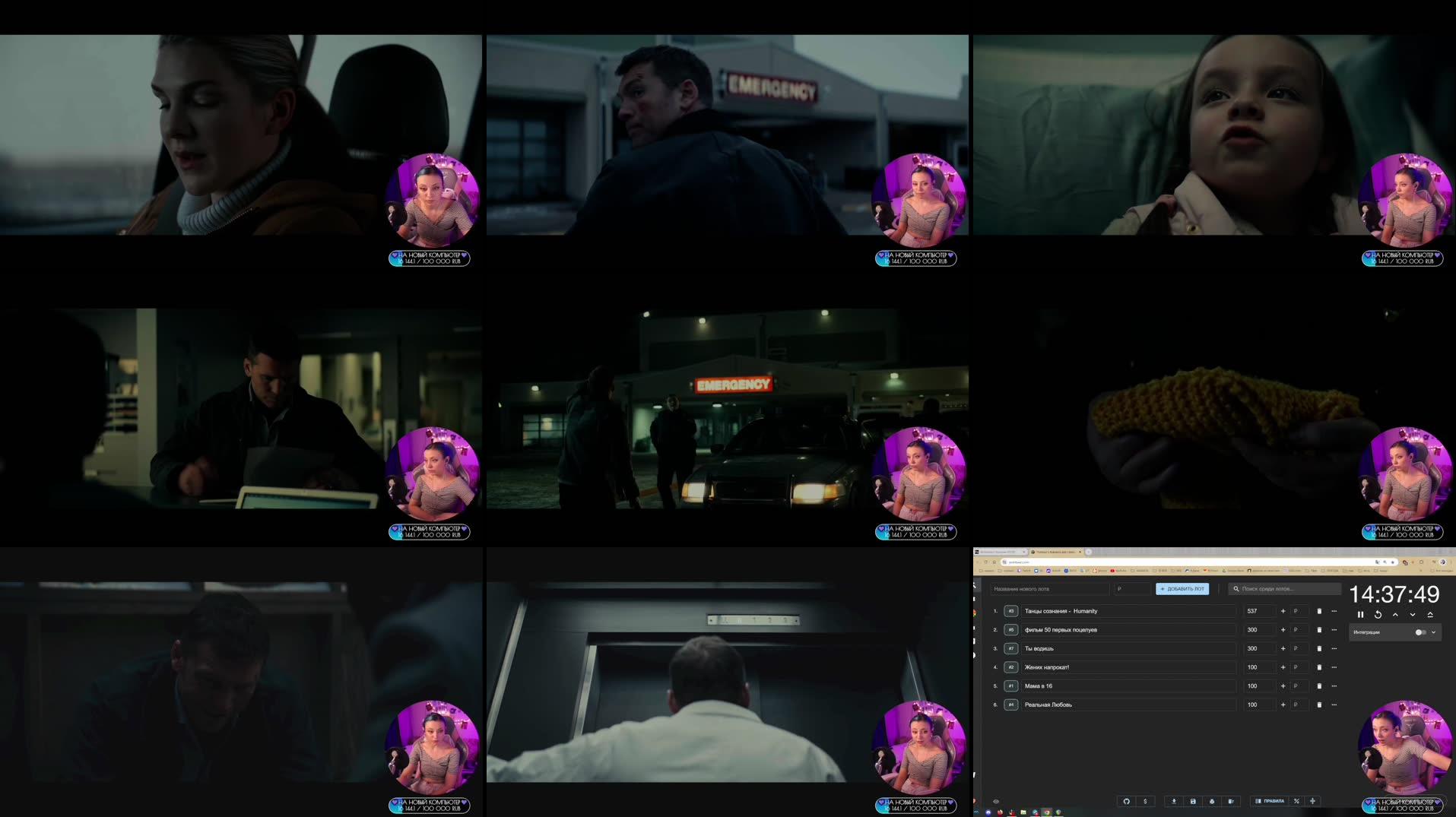Click the 14:37:49 timer display

1394,594
